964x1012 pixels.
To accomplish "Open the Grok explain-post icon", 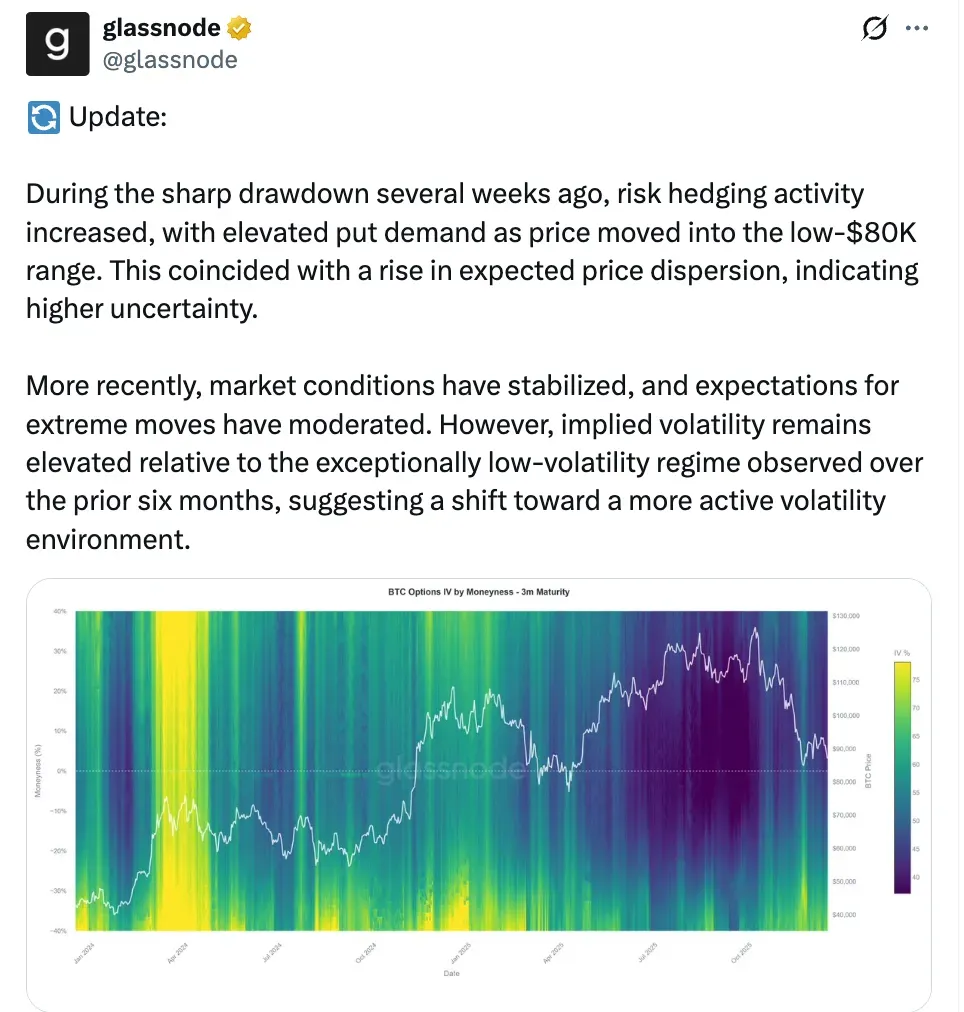I will (874, 29).
